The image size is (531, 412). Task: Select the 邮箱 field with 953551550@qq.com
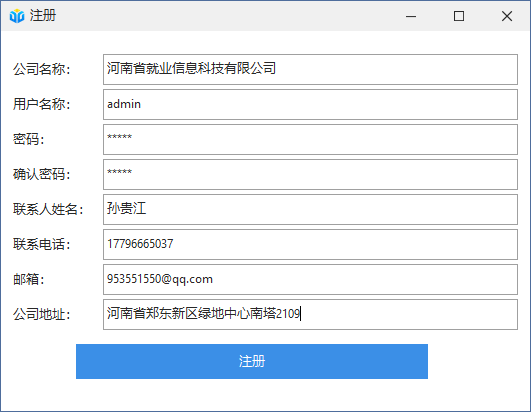[310, 279]
